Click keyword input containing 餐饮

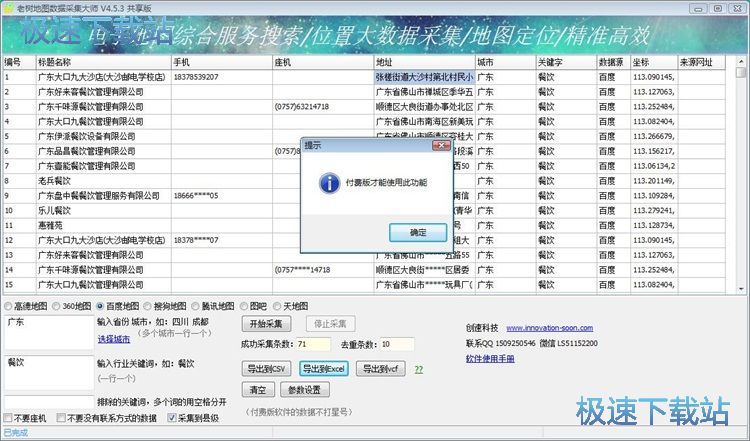[49, 372]
